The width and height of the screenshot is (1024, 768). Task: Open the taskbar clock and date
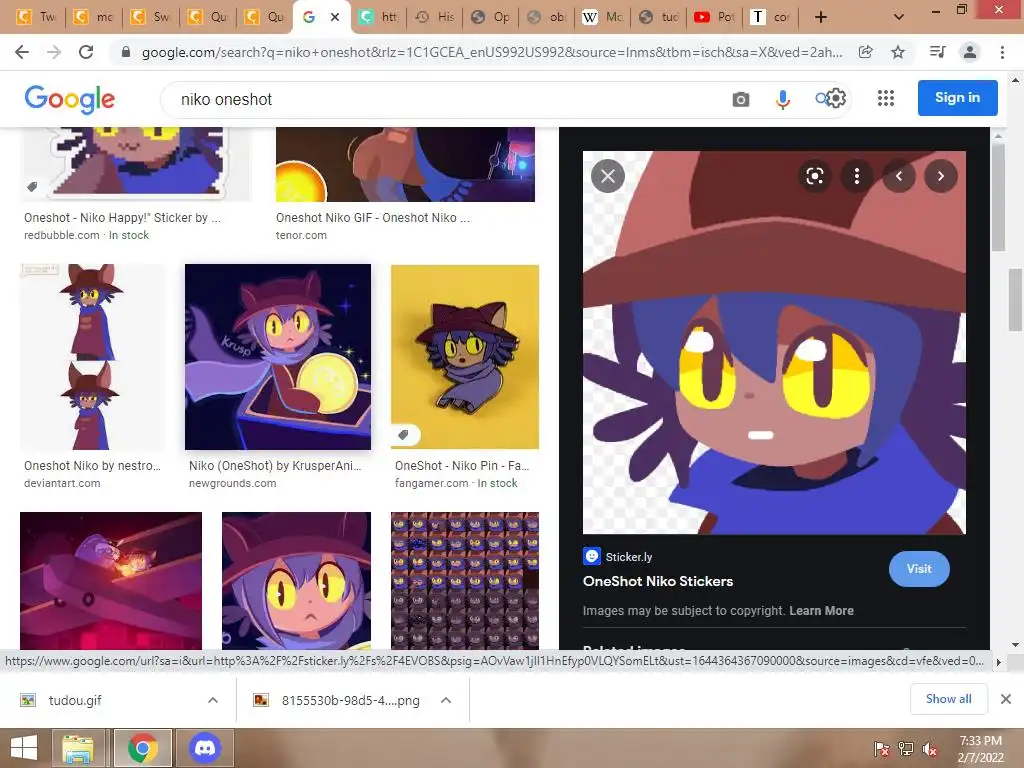(x=980, y=749)
